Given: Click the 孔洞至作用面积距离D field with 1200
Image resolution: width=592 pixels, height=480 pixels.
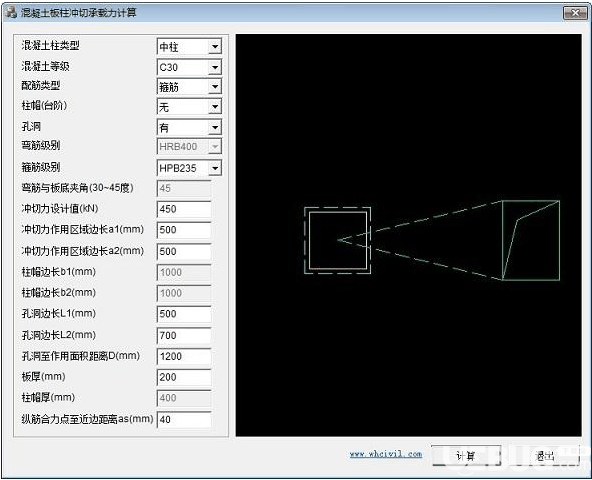Looking at the screenshot, I should click(x=184, y=356).
